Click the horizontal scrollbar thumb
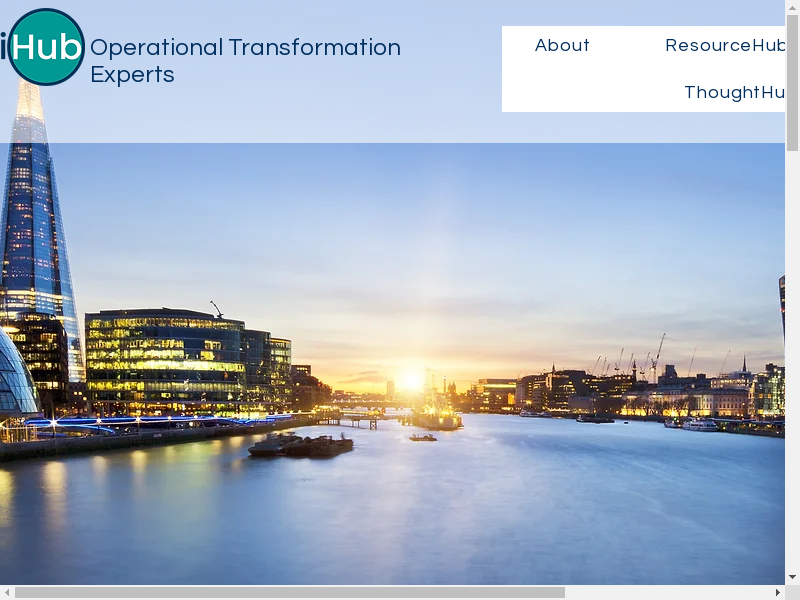 tap(290, 592)
